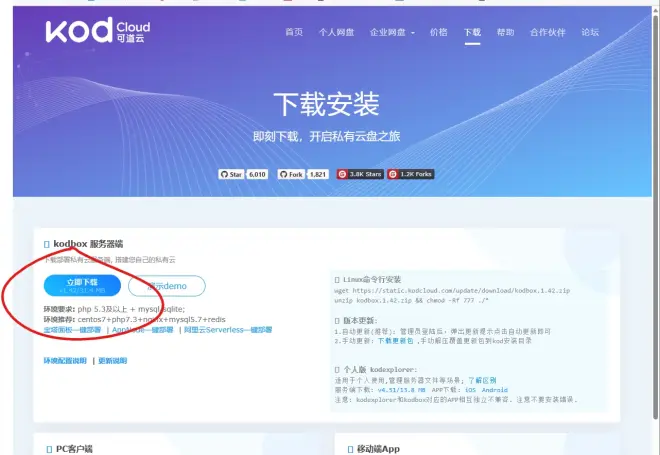Screen dimensions: 660x455
Task: Click the 立即下载 download button
Action: tap(82, 286)
